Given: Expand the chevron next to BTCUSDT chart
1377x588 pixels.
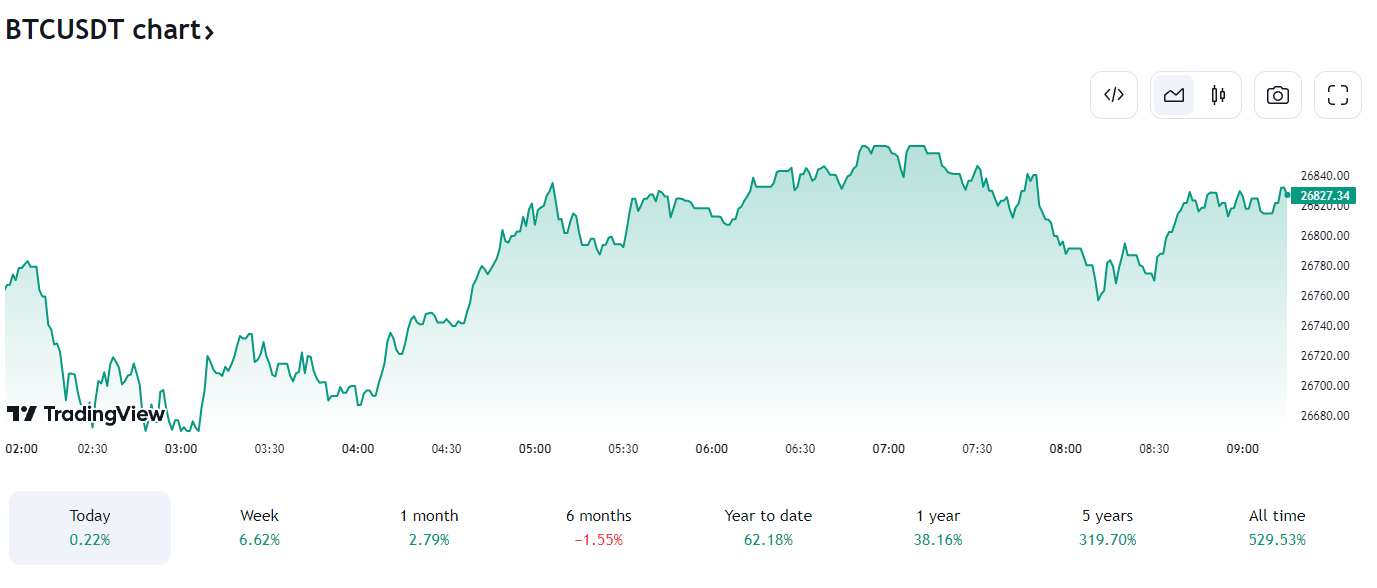Looking at the screenshot, I should click(209, 32).
